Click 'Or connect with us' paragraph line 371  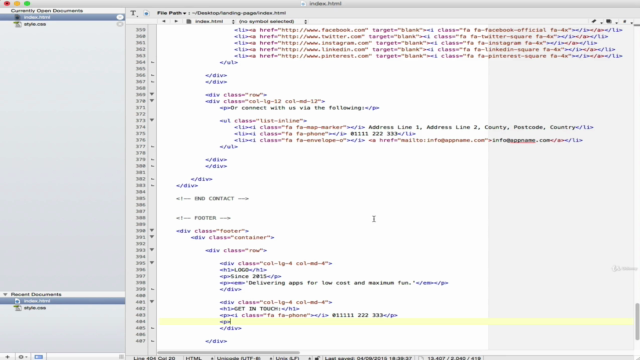pyautogui.click(x=299, y=108)
